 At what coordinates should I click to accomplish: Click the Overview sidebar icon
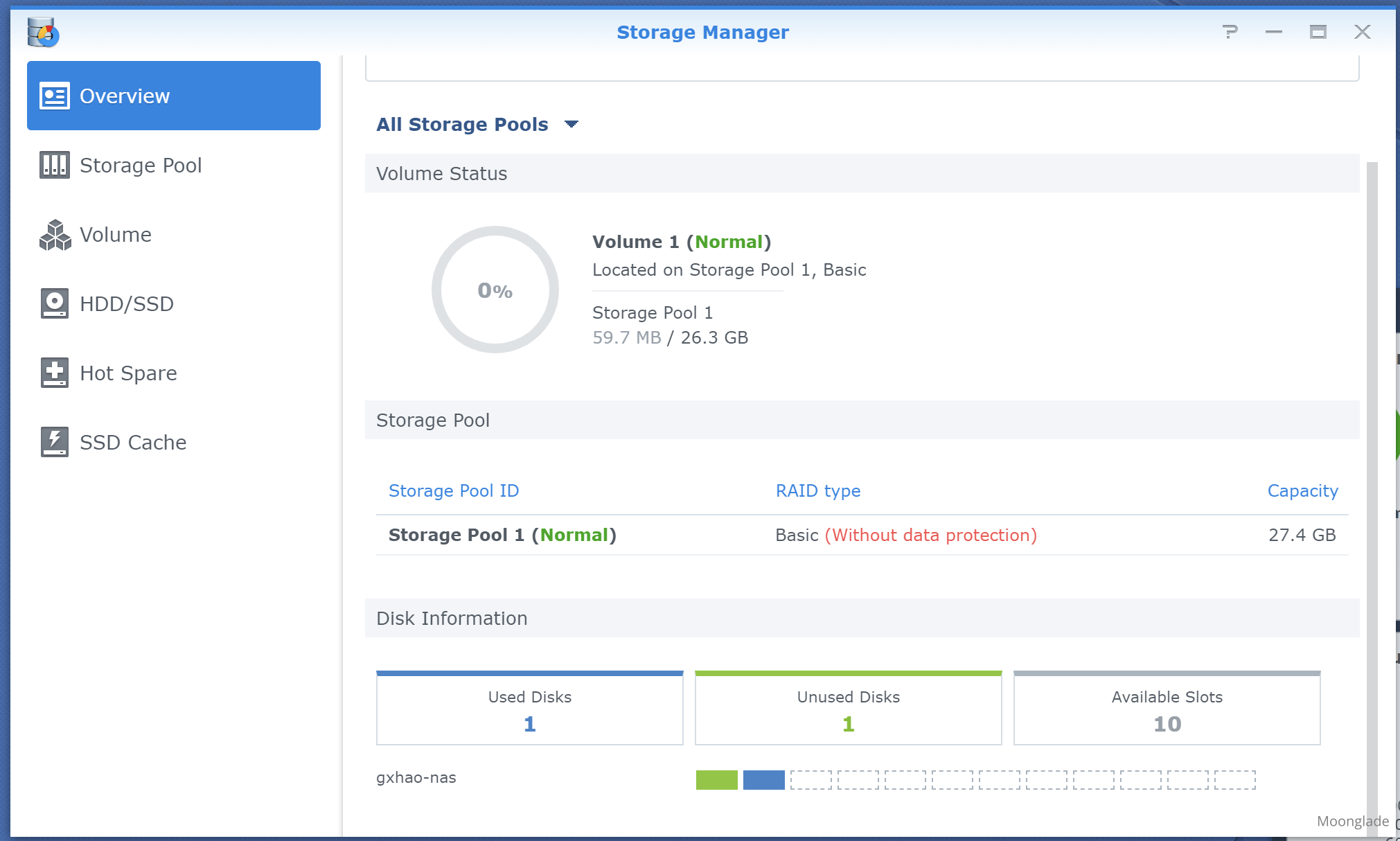click(54, 96)
